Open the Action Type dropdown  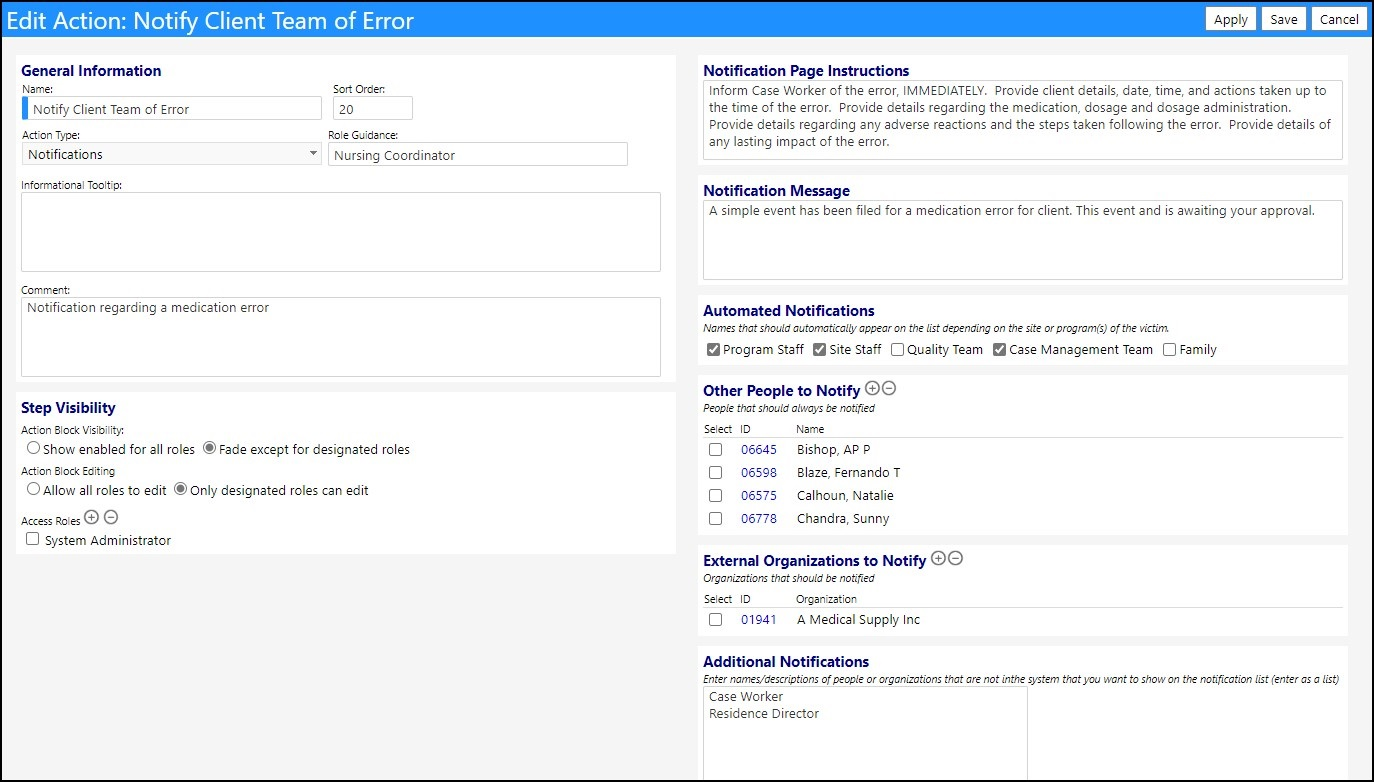point(172,154)
